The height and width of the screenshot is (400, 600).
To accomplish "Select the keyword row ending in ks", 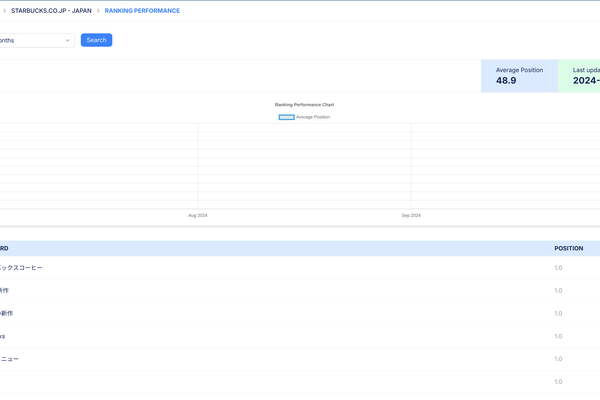I will (3, 336).
